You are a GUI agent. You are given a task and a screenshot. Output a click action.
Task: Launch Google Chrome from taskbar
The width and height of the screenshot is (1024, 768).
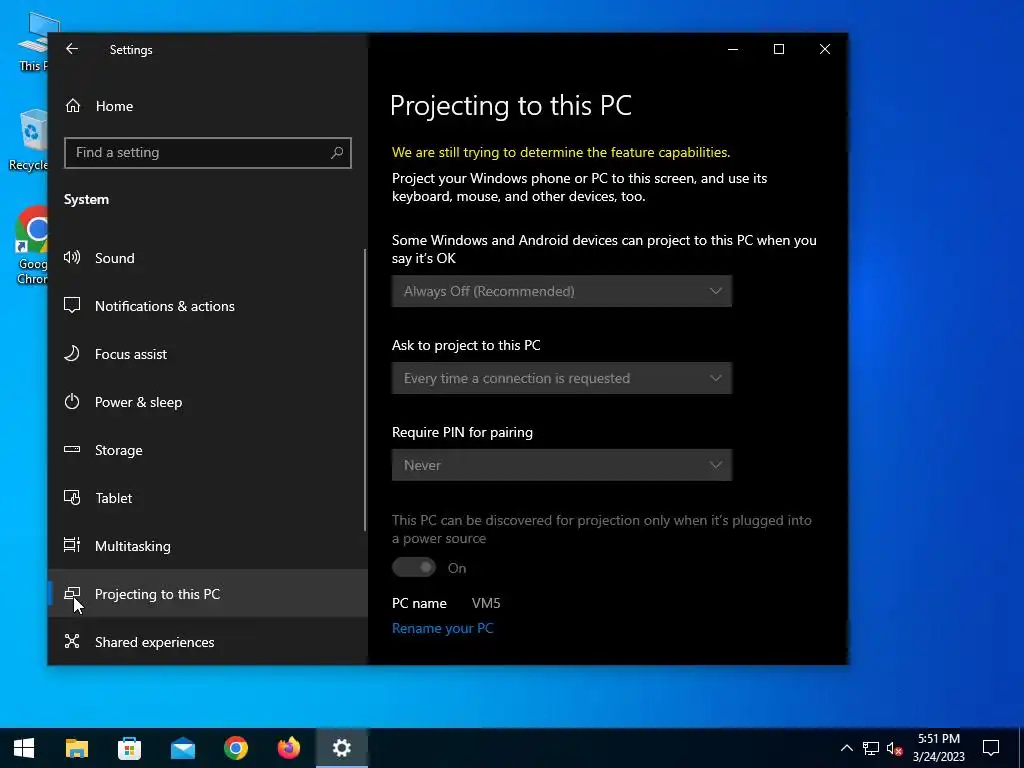[x=236, y=748]
